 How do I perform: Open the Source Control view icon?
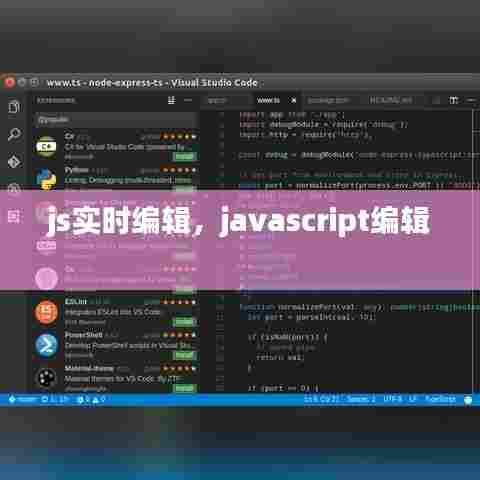click(14, 162)
